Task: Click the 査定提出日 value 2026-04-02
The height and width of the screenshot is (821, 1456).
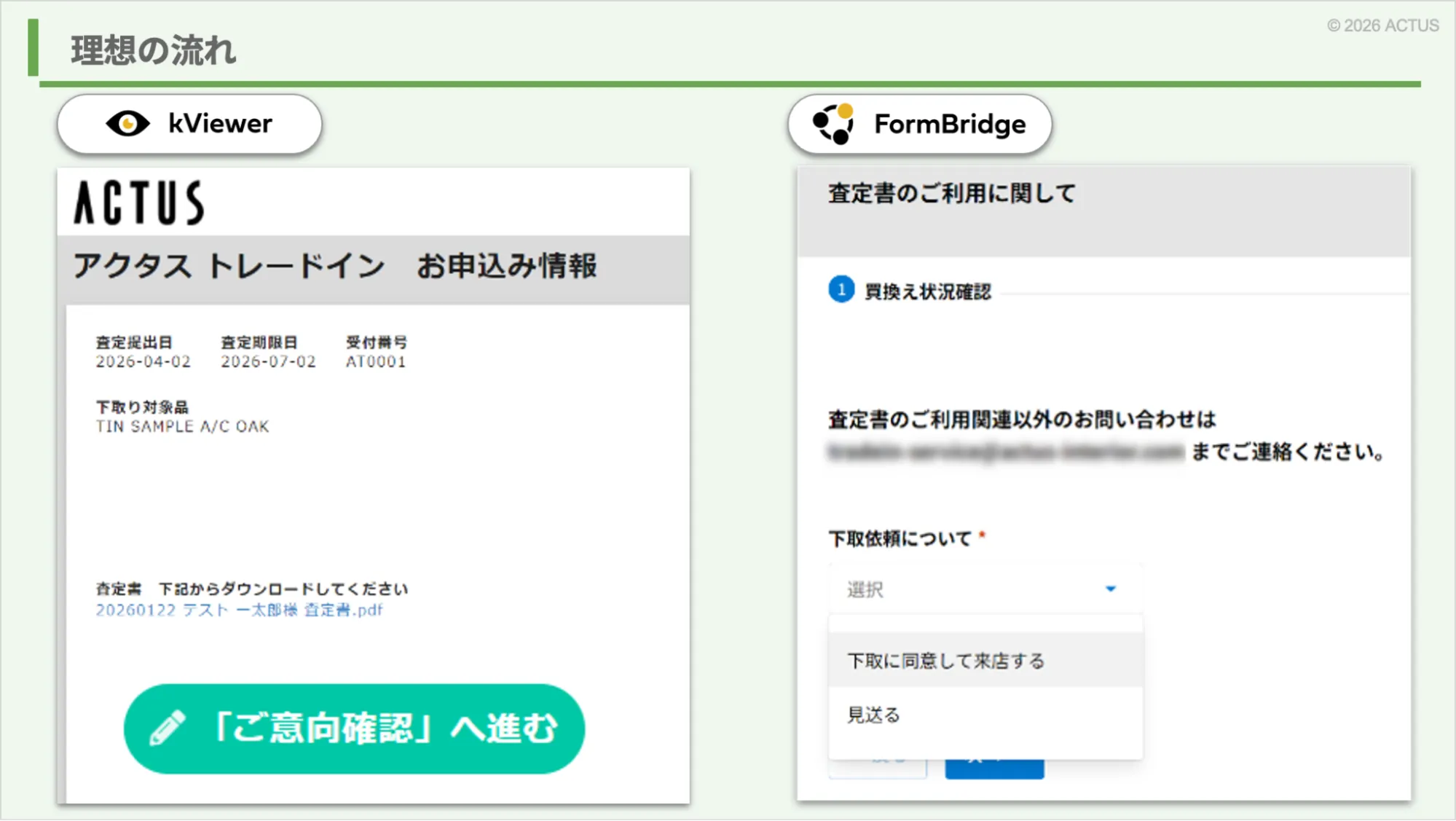Action: (x=143, y=361)
